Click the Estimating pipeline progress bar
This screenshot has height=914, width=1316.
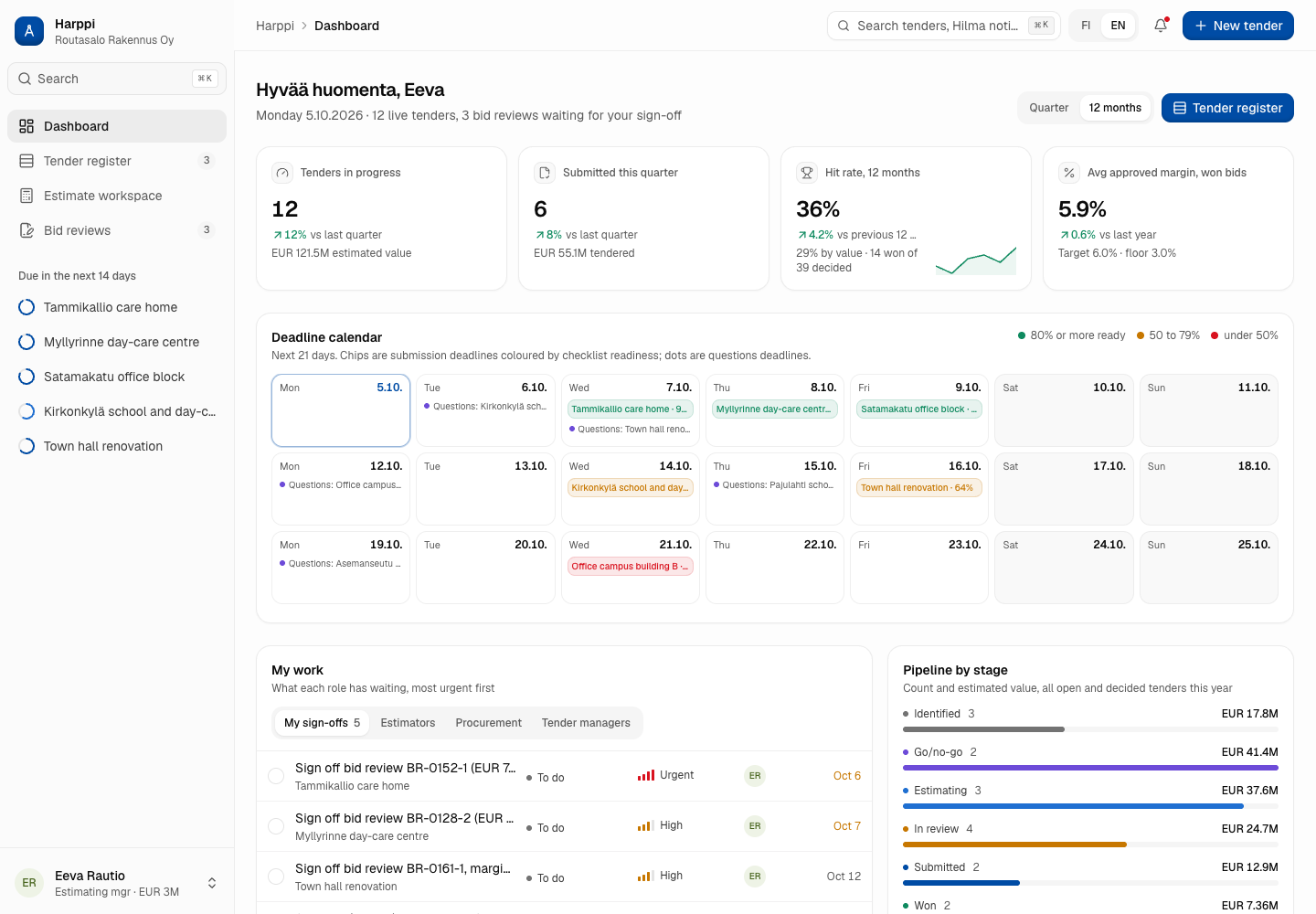[1090, 806]
